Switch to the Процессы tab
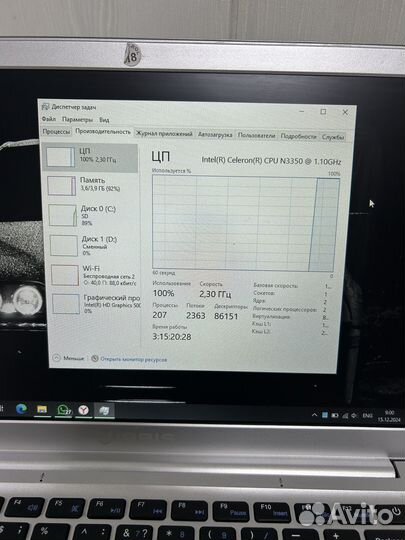 coord(56,132)
